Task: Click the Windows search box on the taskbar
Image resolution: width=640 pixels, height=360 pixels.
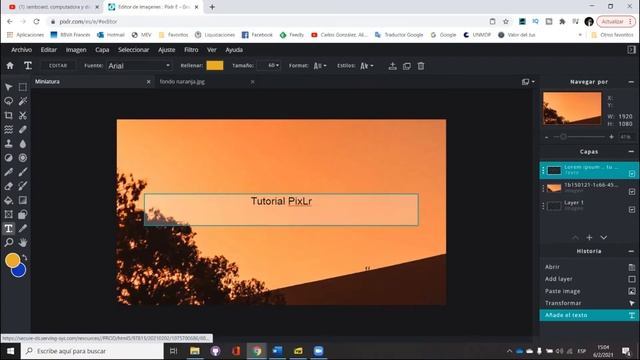Action: (x=92, y=351)
